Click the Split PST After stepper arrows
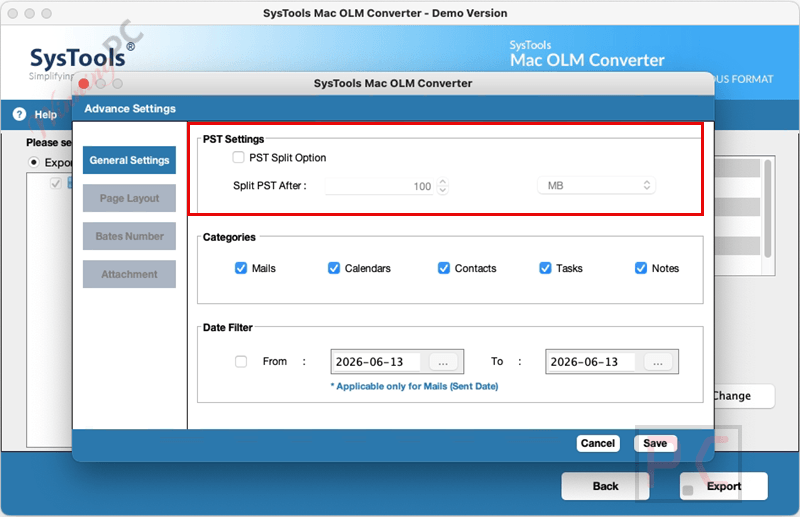 pos(442,186)
